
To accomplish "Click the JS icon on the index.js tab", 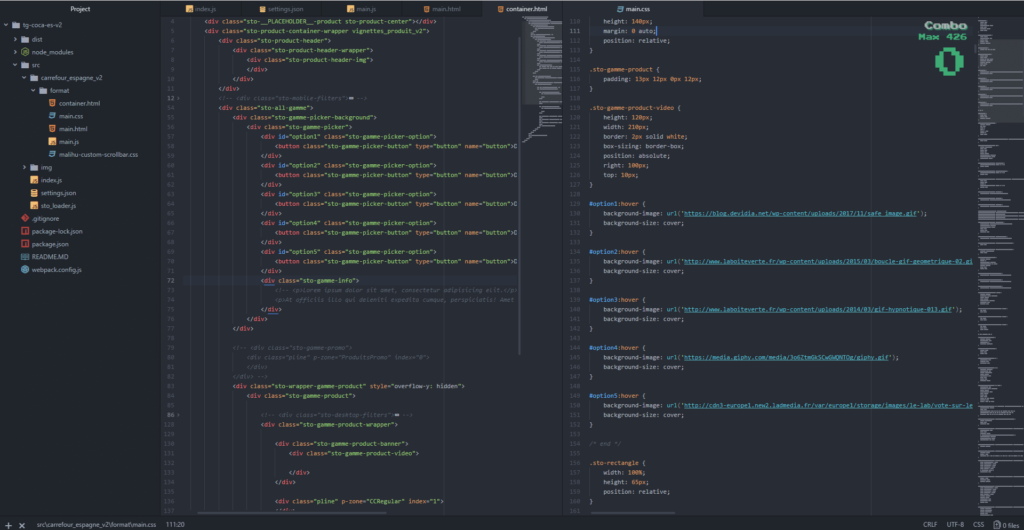I will coord(189,9).
